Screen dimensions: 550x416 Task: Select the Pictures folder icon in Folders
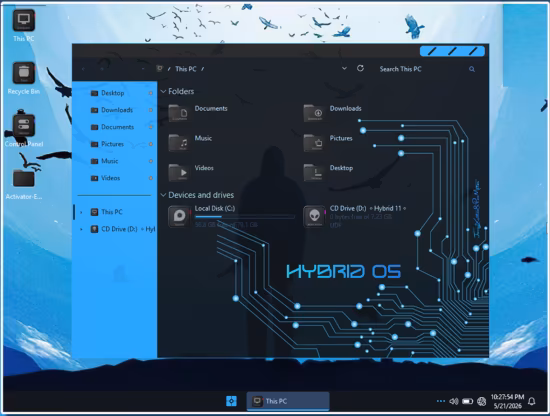pos(314,142)
